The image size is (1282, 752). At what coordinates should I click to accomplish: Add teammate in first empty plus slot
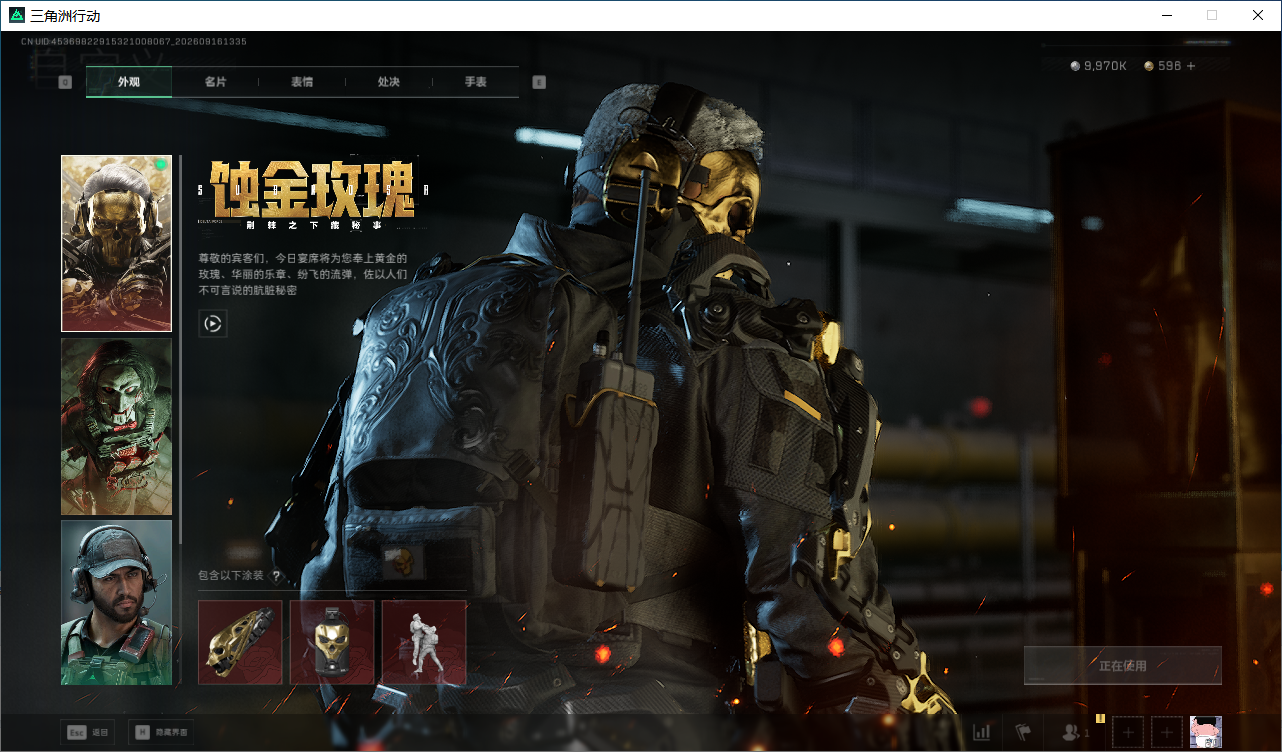pos(1128,733)
